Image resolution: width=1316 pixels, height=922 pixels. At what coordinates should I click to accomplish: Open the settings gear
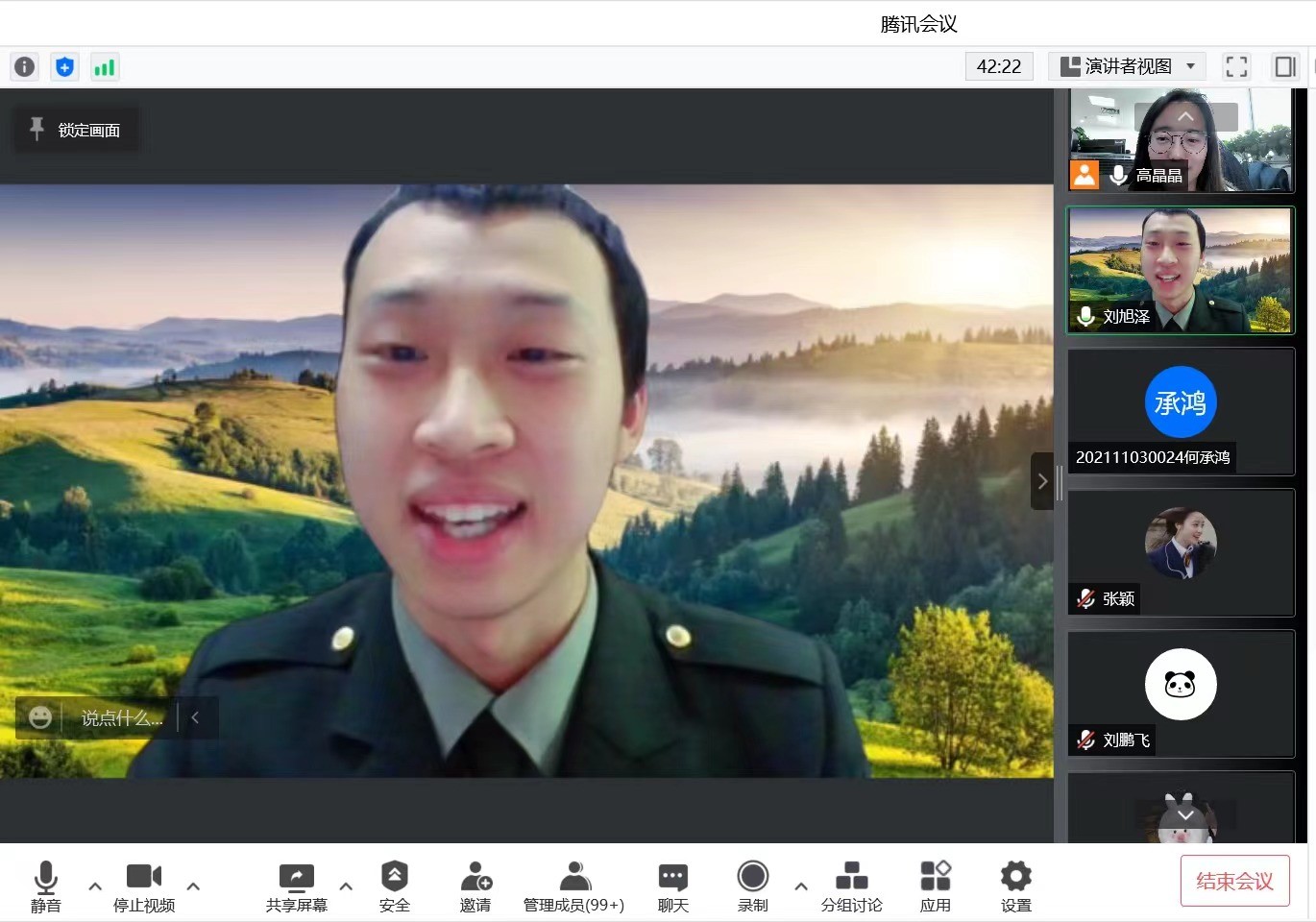(x=1015, y=886)
